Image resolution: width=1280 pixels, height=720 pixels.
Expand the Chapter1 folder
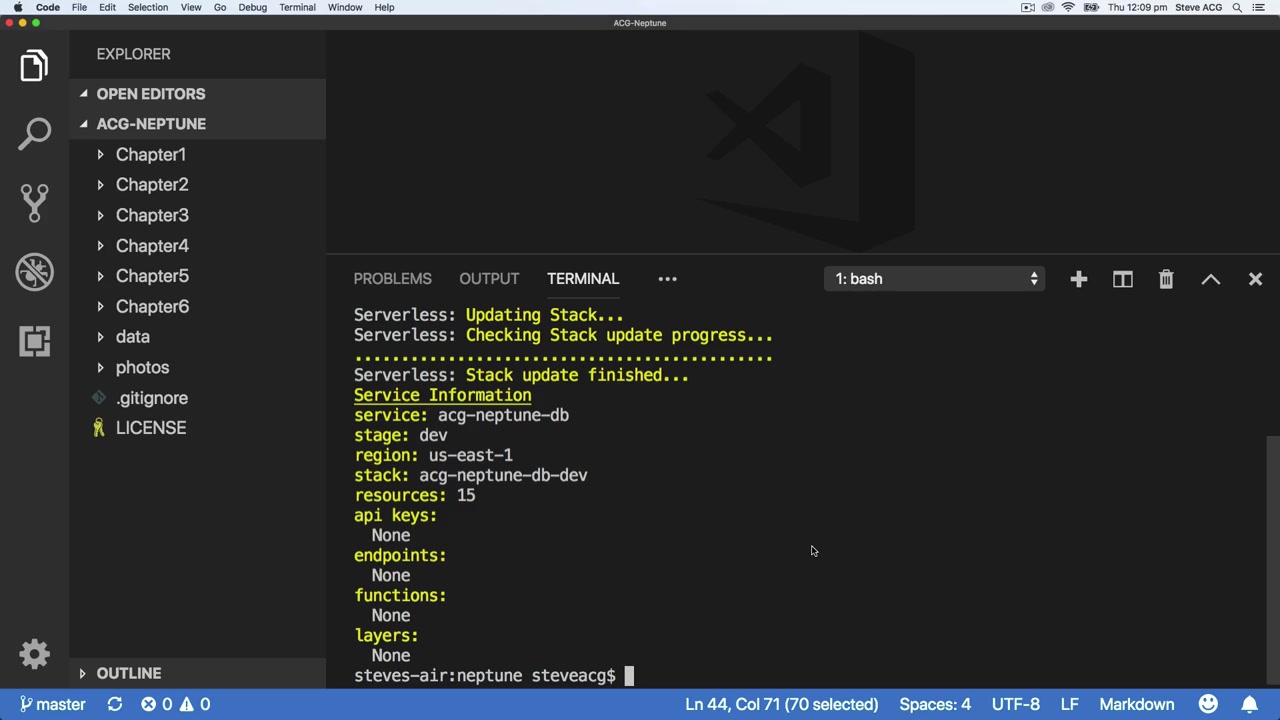pyautogui.click(x=150, y=155)
